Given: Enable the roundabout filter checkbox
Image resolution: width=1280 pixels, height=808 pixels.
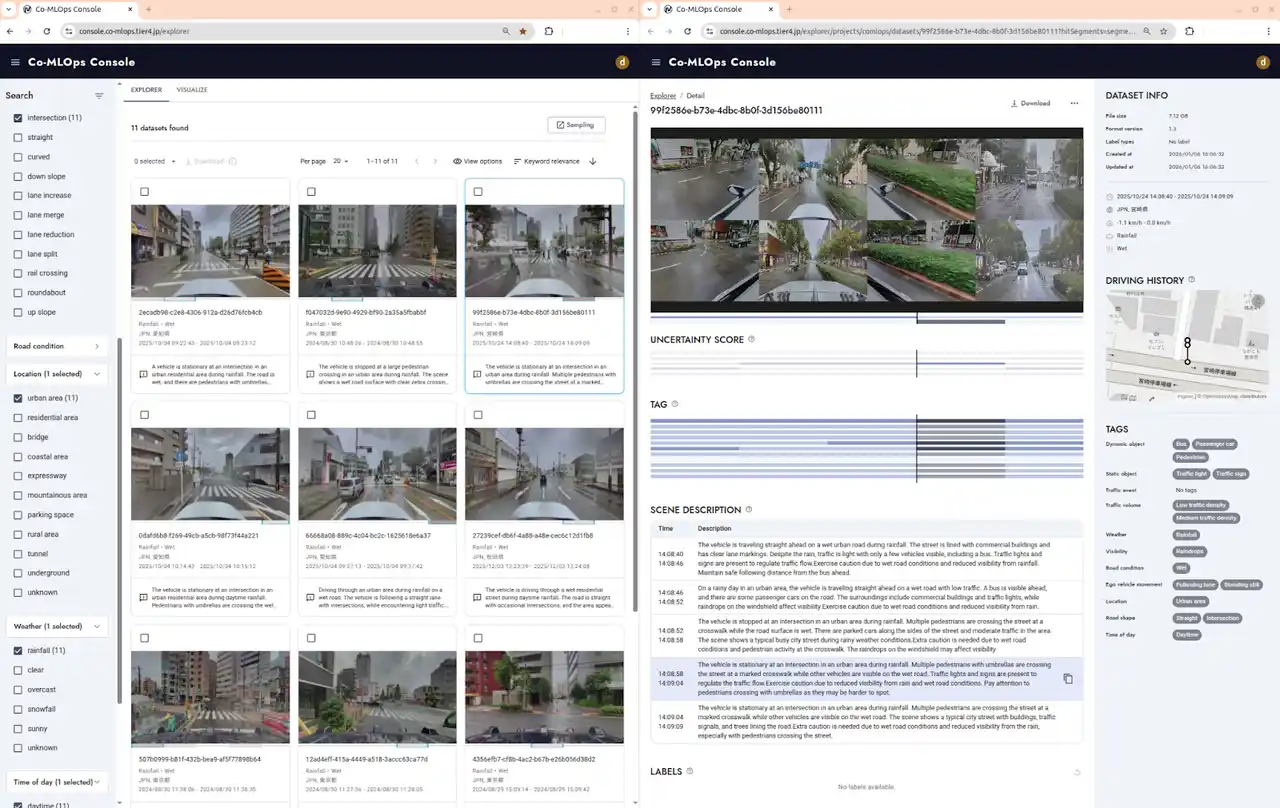Looking at the screenshot, I should 18,293.
